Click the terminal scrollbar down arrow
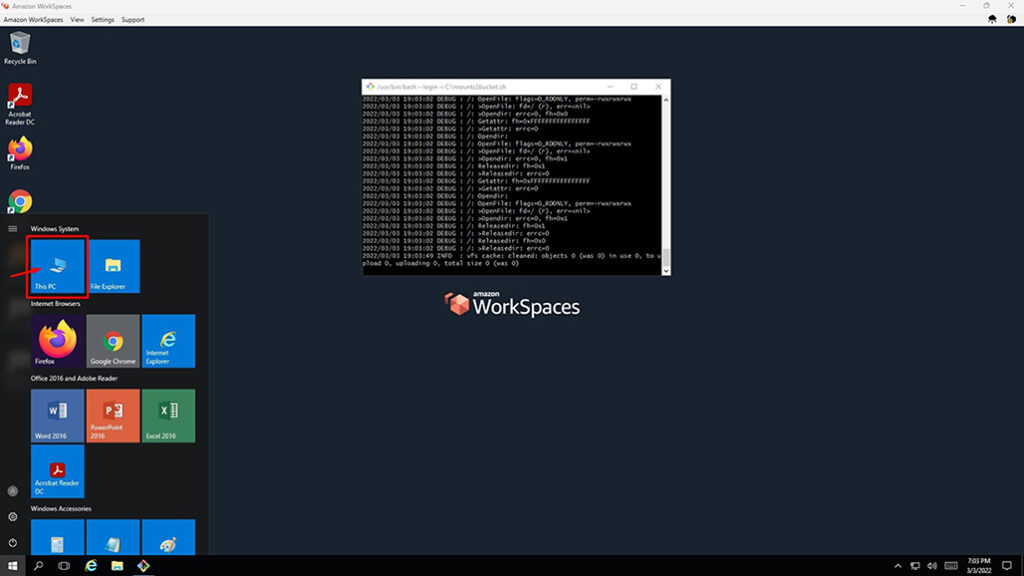This screenshot has width=1024, height=576. [x=666, y=271]
